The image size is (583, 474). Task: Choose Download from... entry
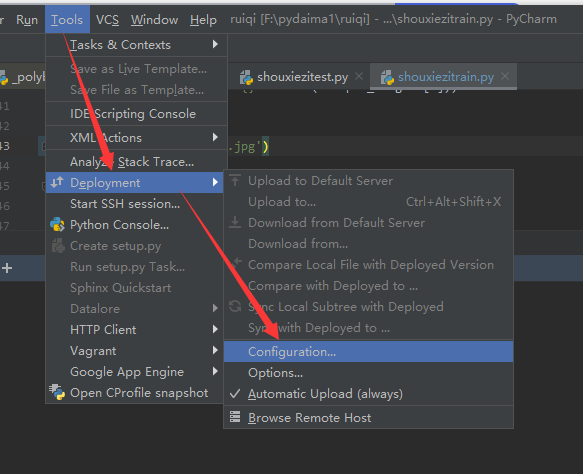(x=368, y=244)
